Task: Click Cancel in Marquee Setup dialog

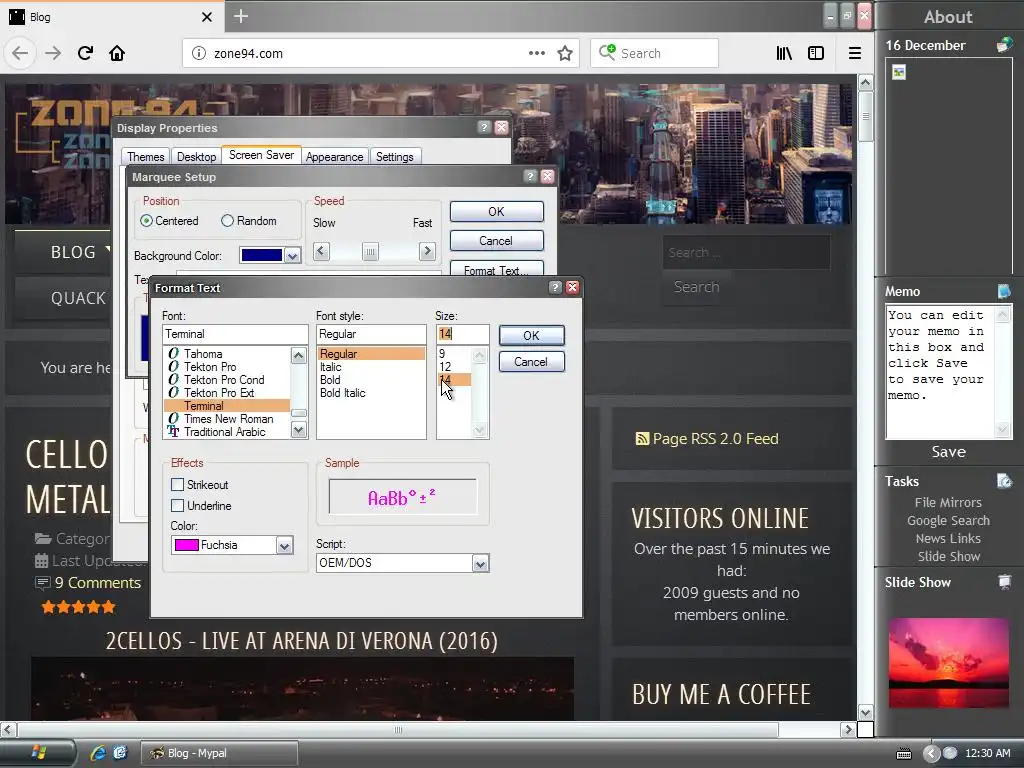Action: pyautogui.click(x=496, y=241)
